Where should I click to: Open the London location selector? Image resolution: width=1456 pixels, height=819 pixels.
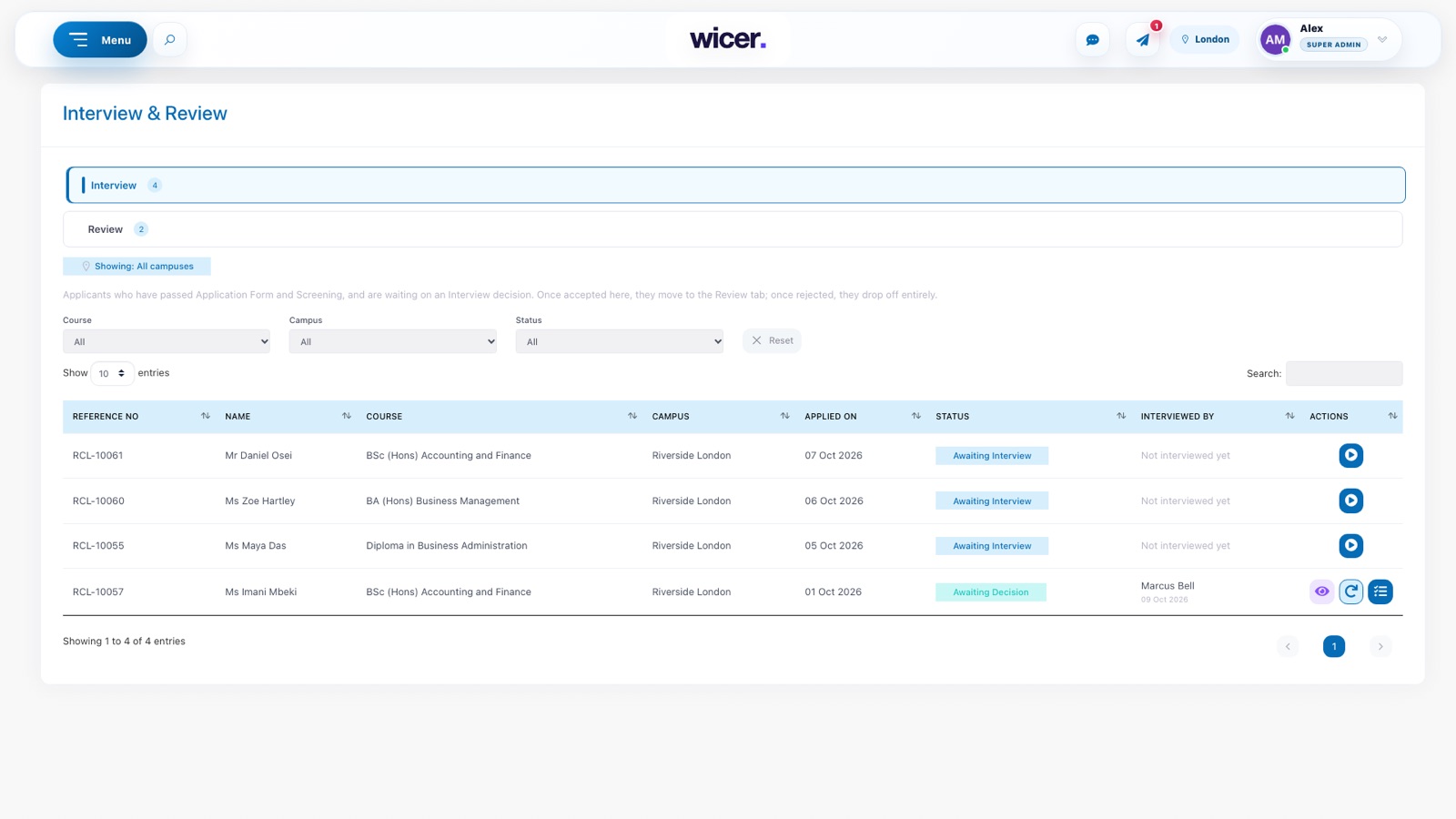1205,40
